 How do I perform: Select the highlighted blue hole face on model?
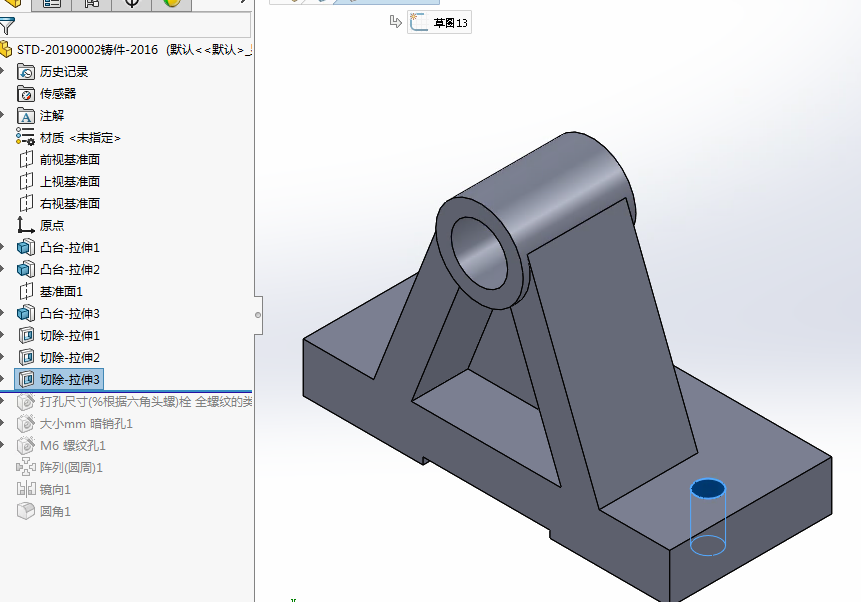point(708,488)
